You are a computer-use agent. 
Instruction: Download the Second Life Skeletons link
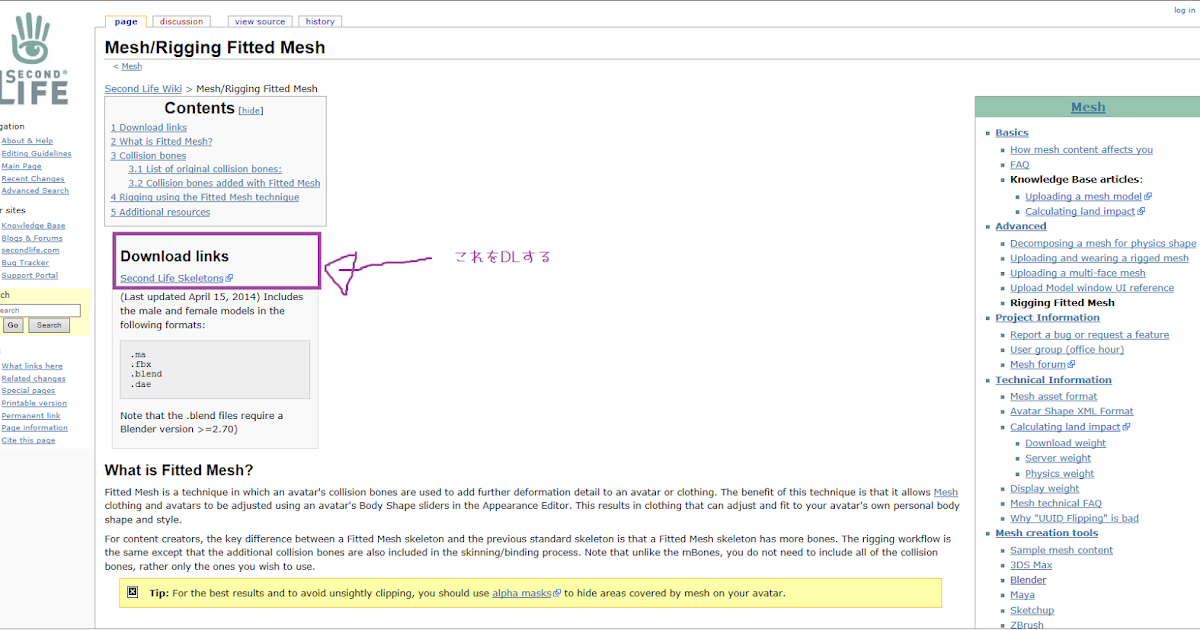(172, 279)
